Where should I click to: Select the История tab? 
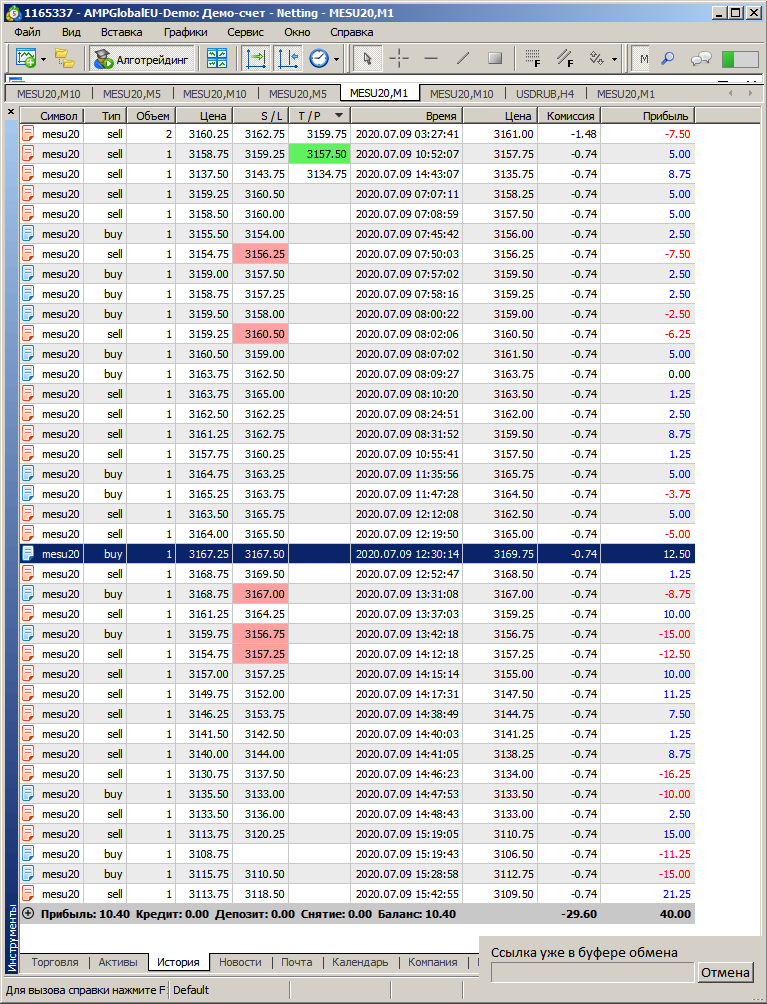178,962
